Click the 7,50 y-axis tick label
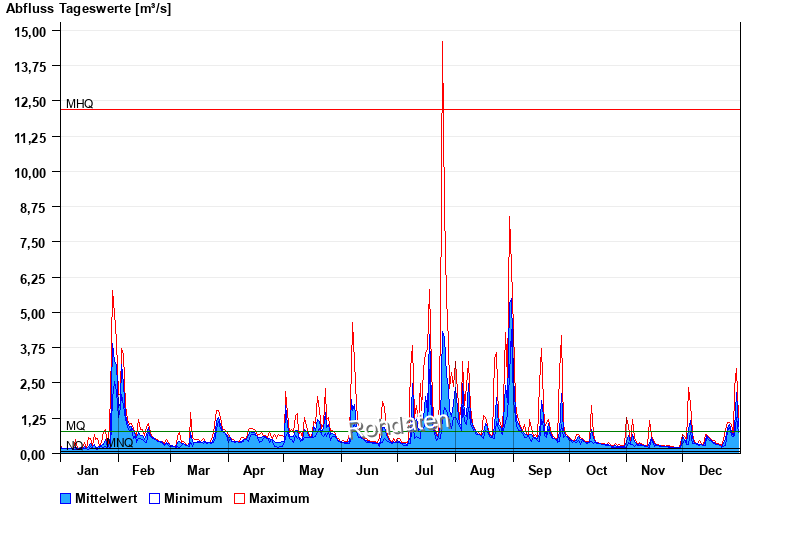The image size is (800, 550). point(31,242)
